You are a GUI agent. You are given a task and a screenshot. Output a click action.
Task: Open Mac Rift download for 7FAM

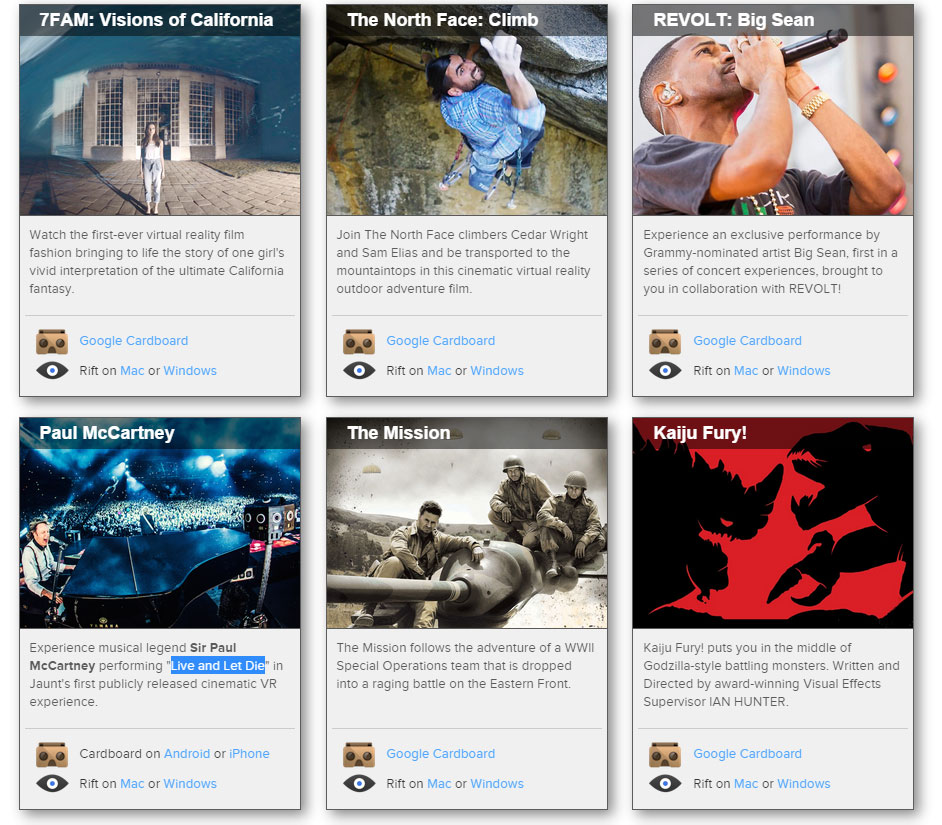(x=132, y=371)
